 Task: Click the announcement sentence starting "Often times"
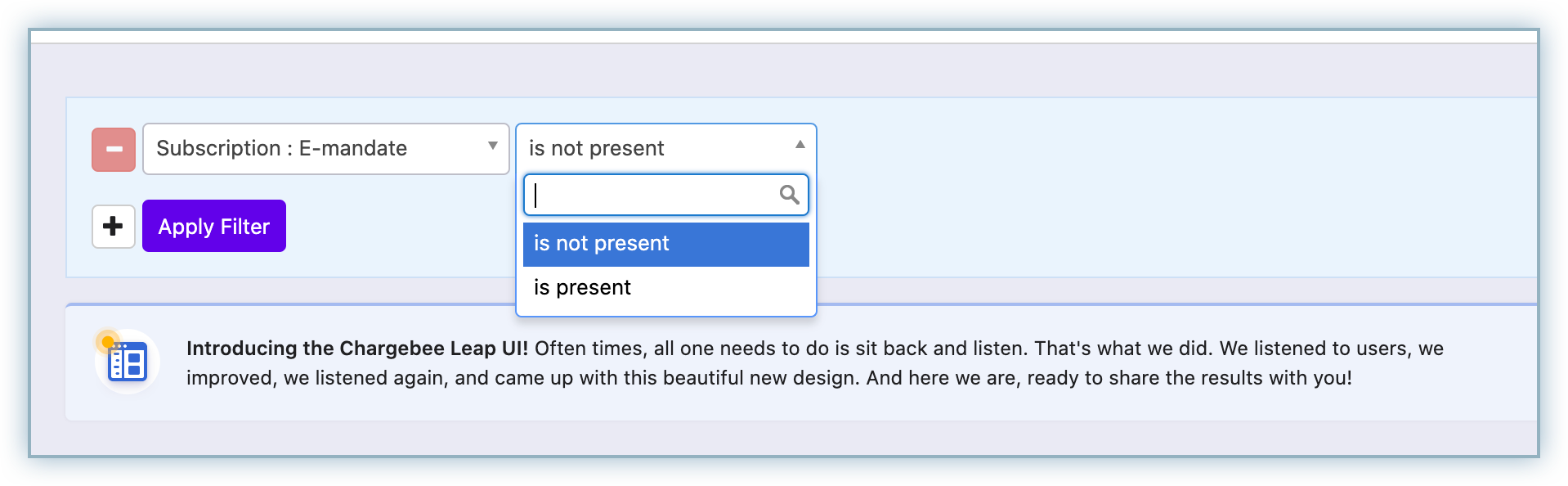click(x=981, y=349)
